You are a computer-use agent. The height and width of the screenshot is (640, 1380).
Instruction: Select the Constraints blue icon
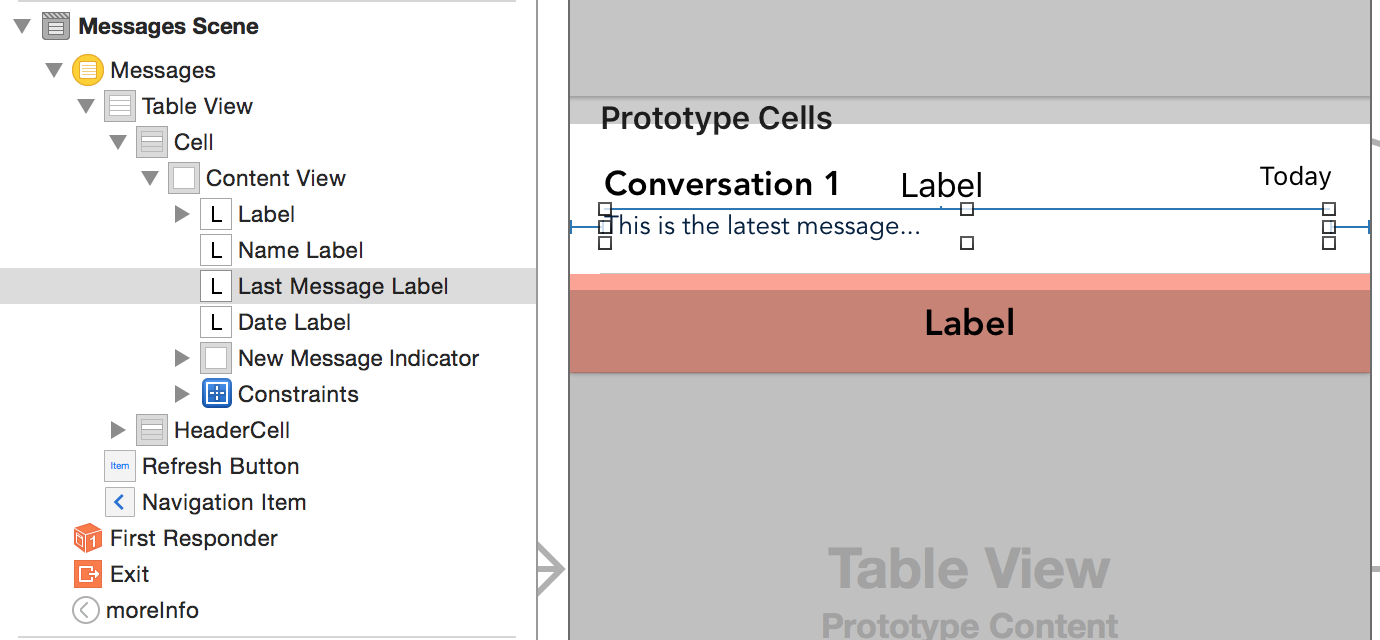[217, 394]
